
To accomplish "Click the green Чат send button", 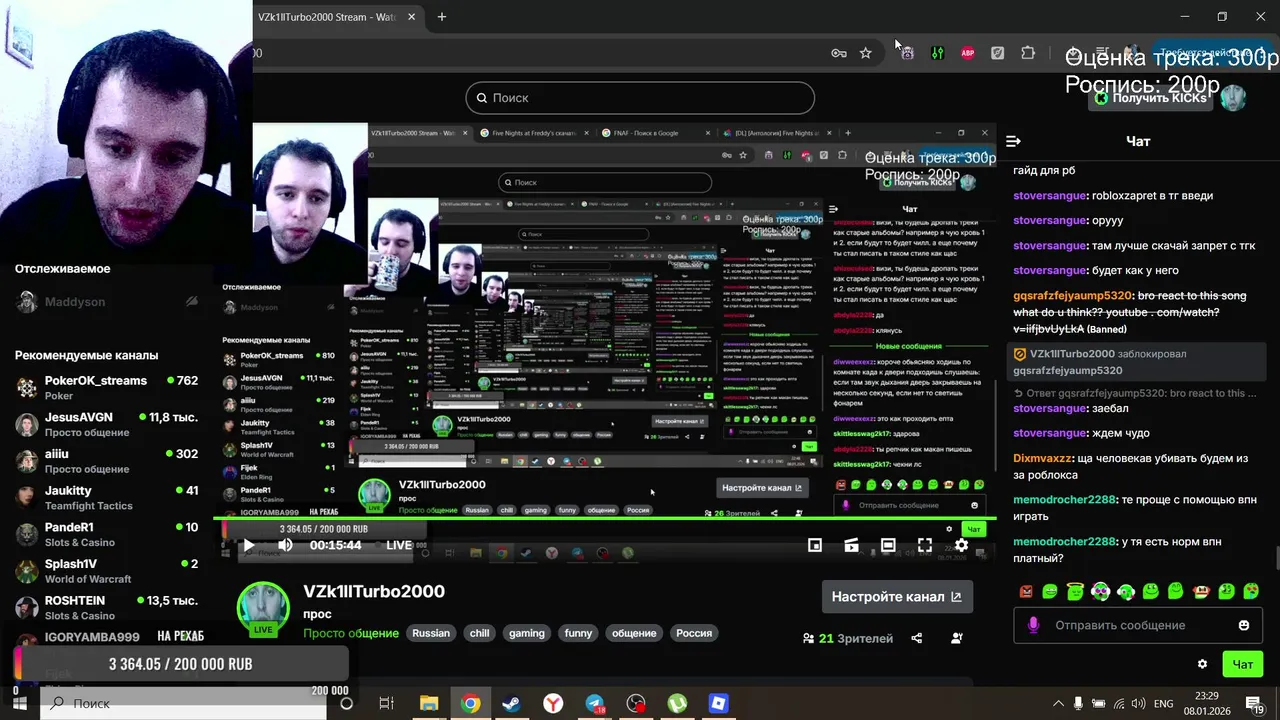I will point(1242,664).
